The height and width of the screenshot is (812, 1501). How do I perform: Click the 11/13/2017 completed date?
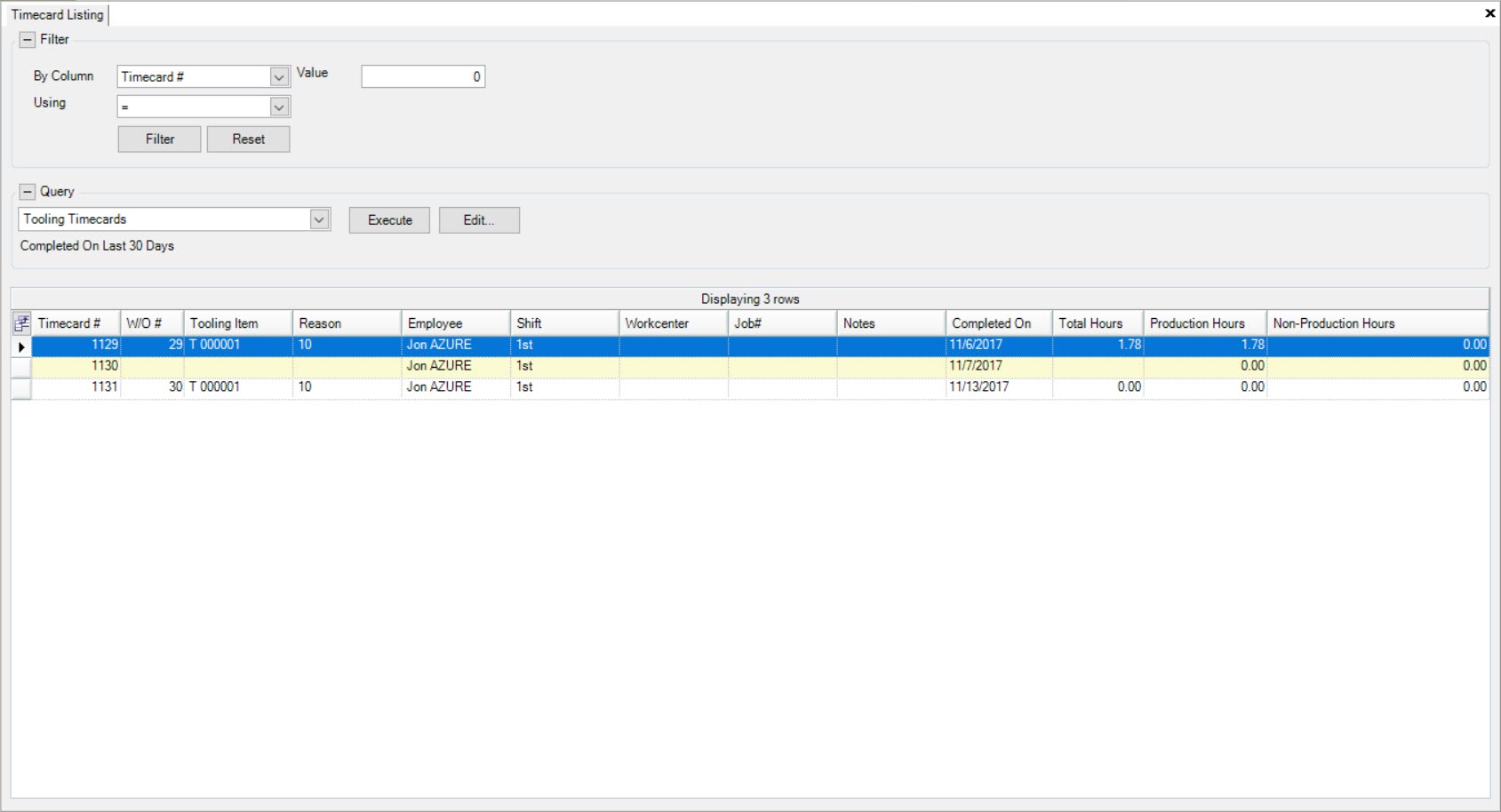pyautogui.click(x=999, y=387)
